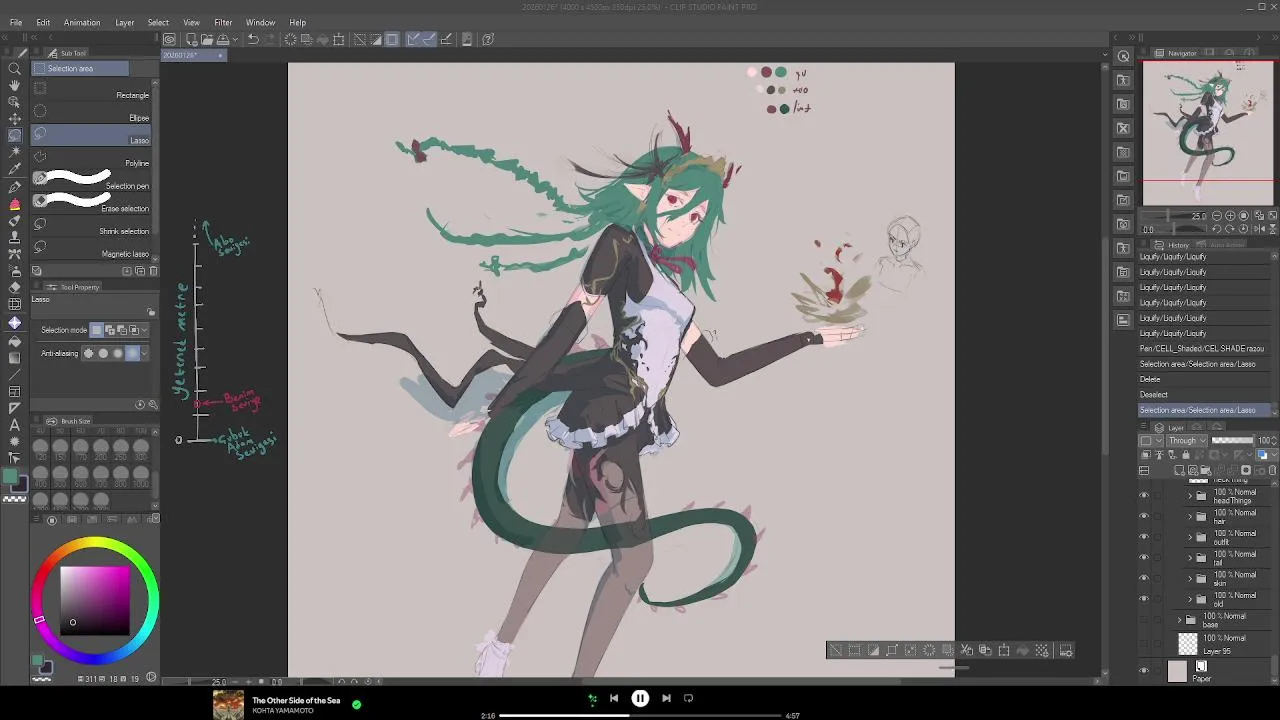Select the Ruler tool
The width and height of the screenshot is (1280, 720).
(x=14, y=408)
